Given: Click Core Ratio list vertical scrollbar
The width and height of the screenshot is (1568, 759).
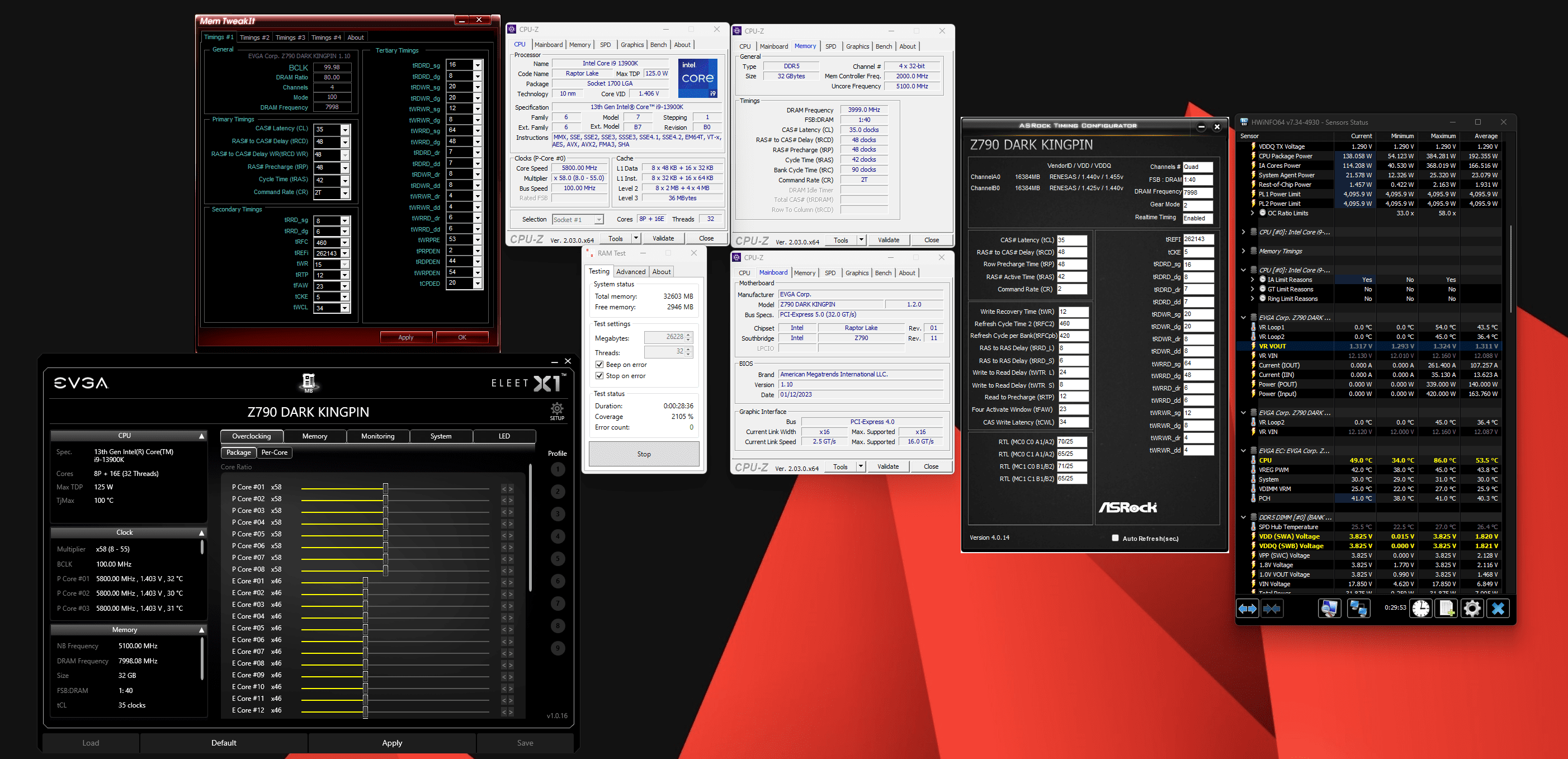Looking at the screenshot, I should (x=530, y=527).
